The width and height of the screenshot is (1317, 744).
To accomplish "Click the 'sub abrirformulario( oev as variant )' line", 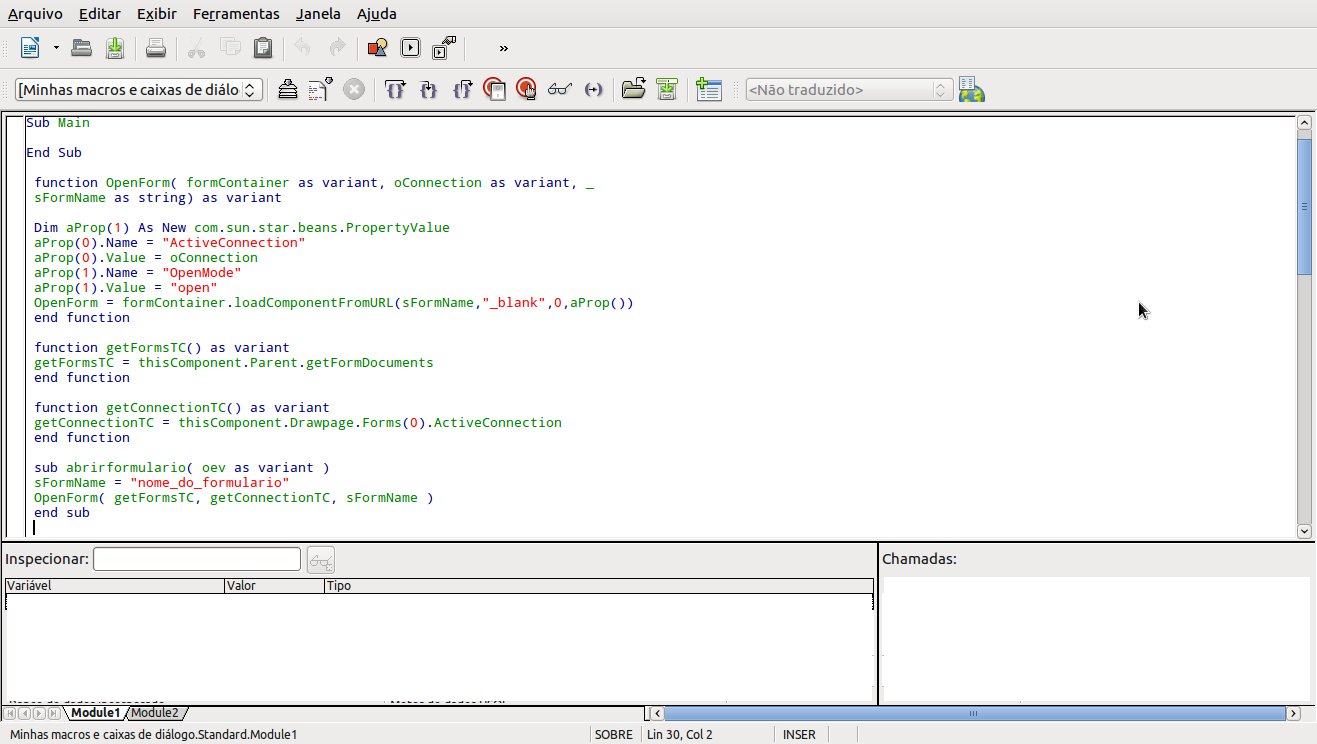I will pos(182,468).
